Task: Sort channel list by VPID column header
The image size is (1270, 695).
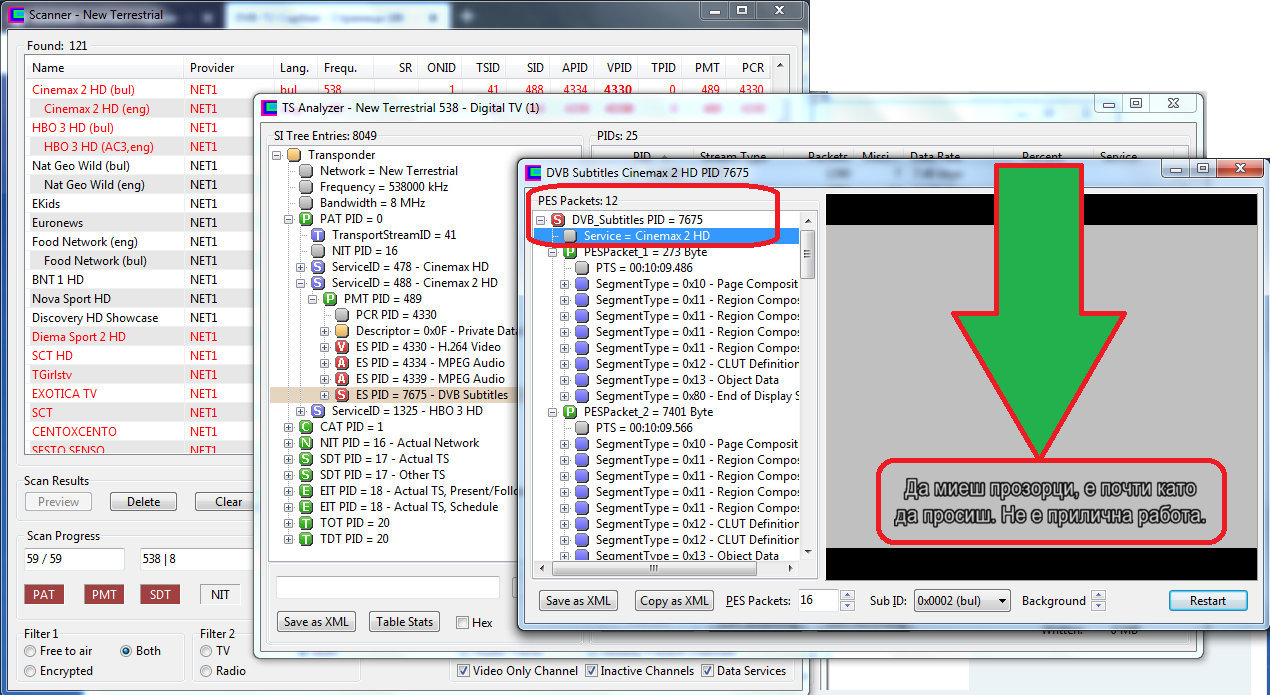Action: coord(617,68)
